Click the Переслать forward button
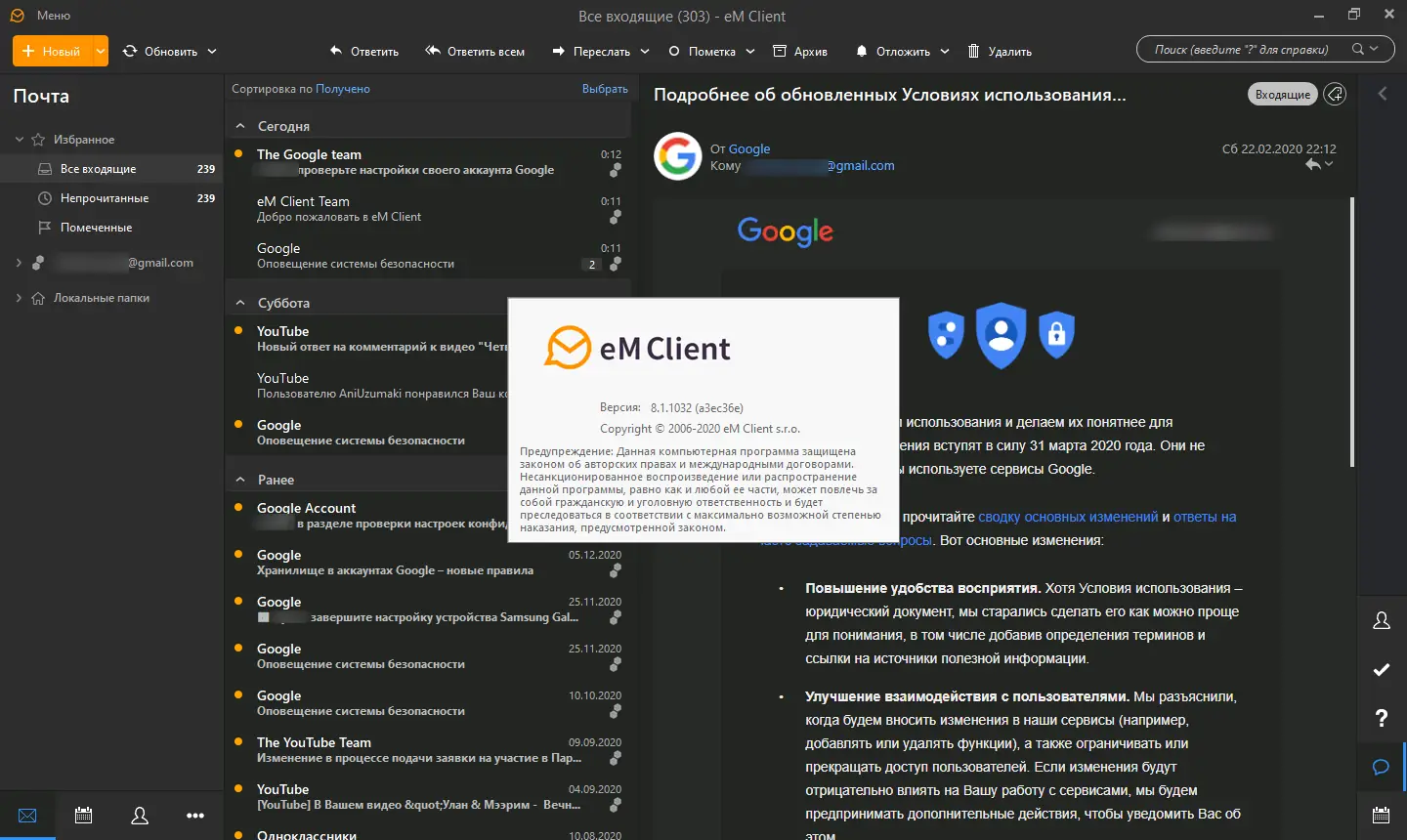The height and width of the screenshot is (840, 1407). (x=591, y=52)
